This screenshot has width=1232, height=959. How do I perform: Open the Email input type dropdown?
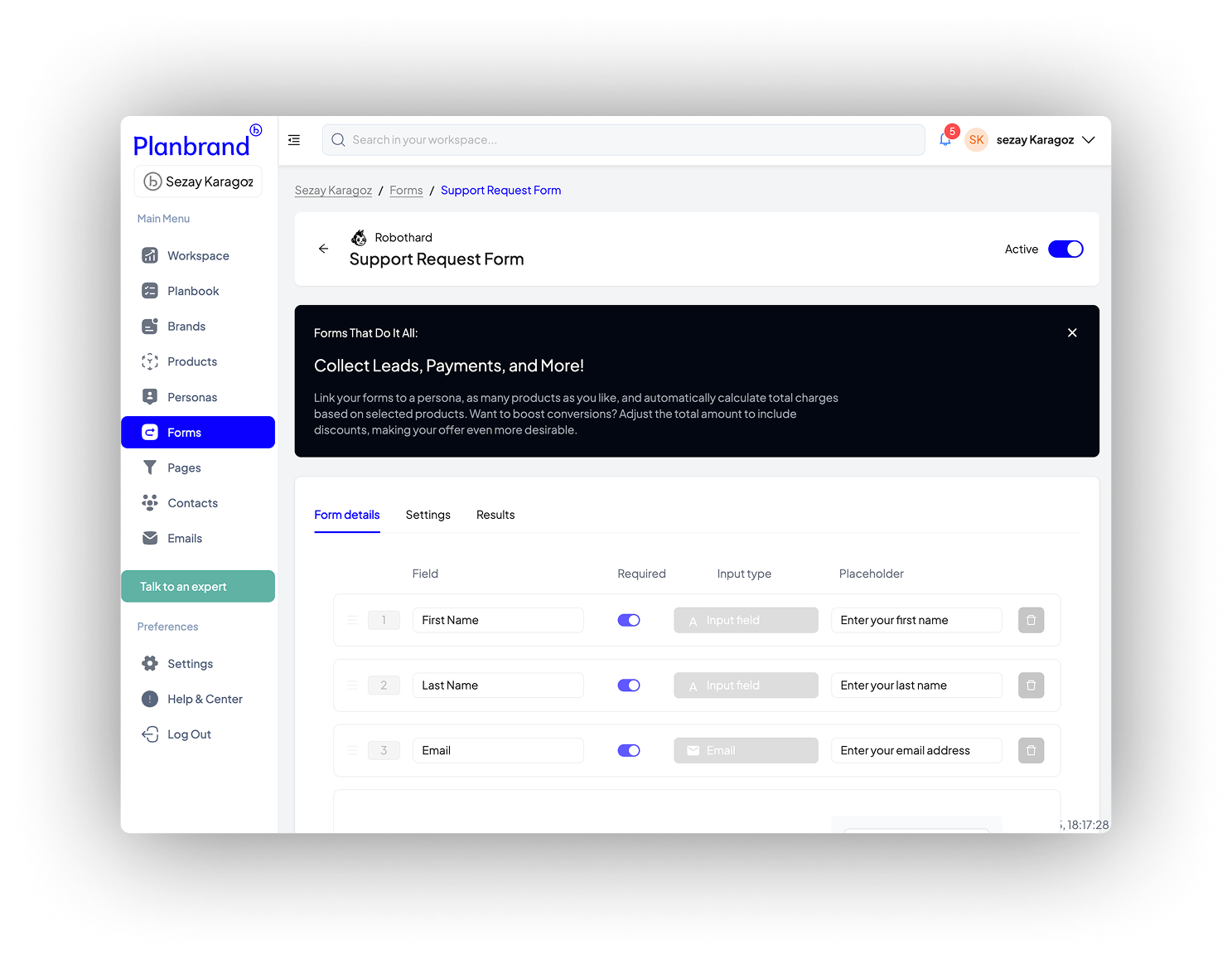746,750
